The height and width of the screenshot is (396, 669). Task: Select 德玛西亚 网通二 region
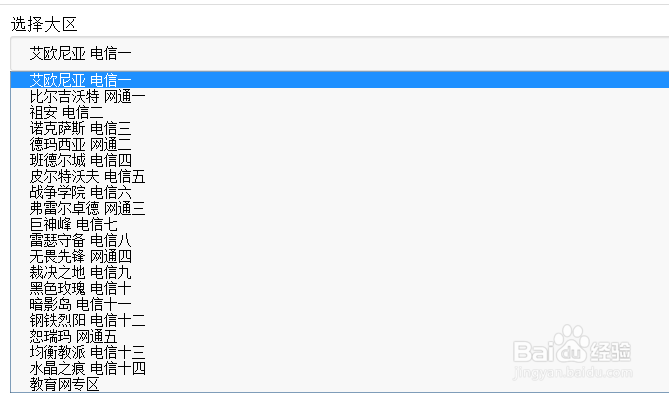(340, 145)
